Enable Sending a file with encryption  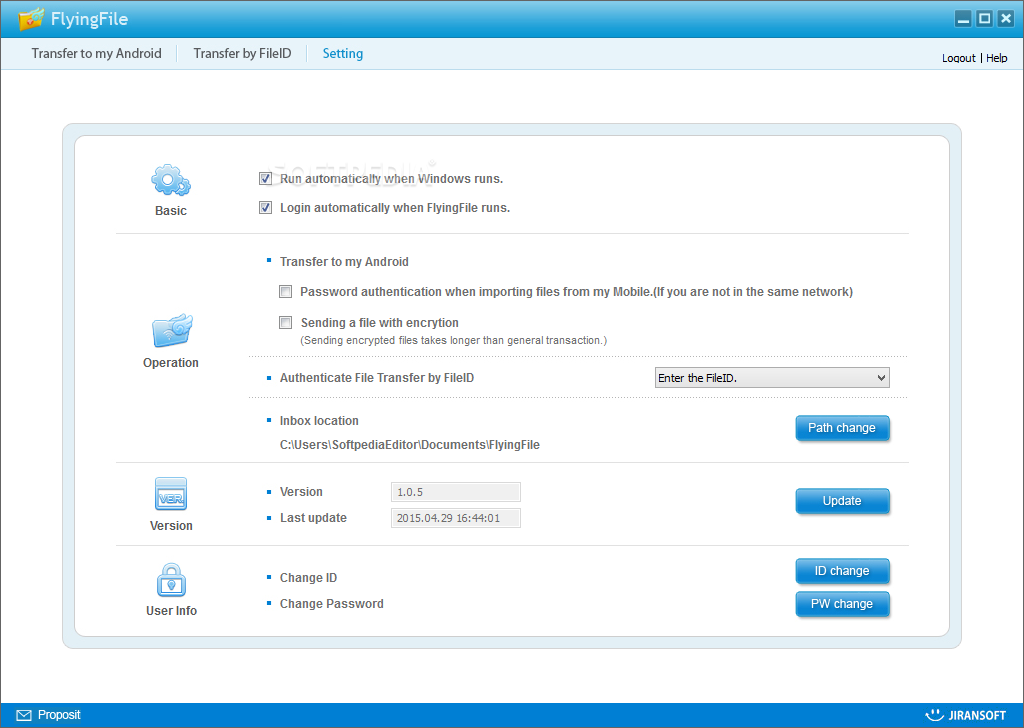point(285,323)
